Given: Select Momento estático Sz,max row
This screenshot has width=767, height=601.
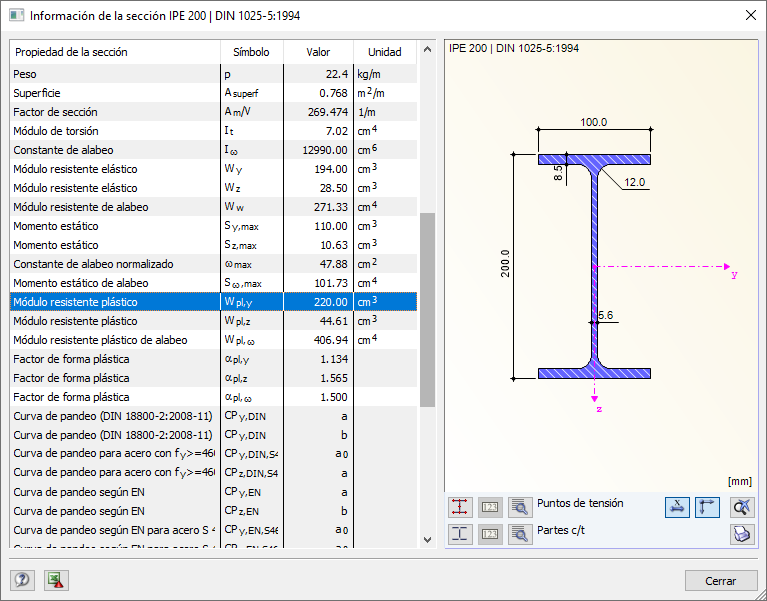Looking at the screenshot, I should pos(213,245).
